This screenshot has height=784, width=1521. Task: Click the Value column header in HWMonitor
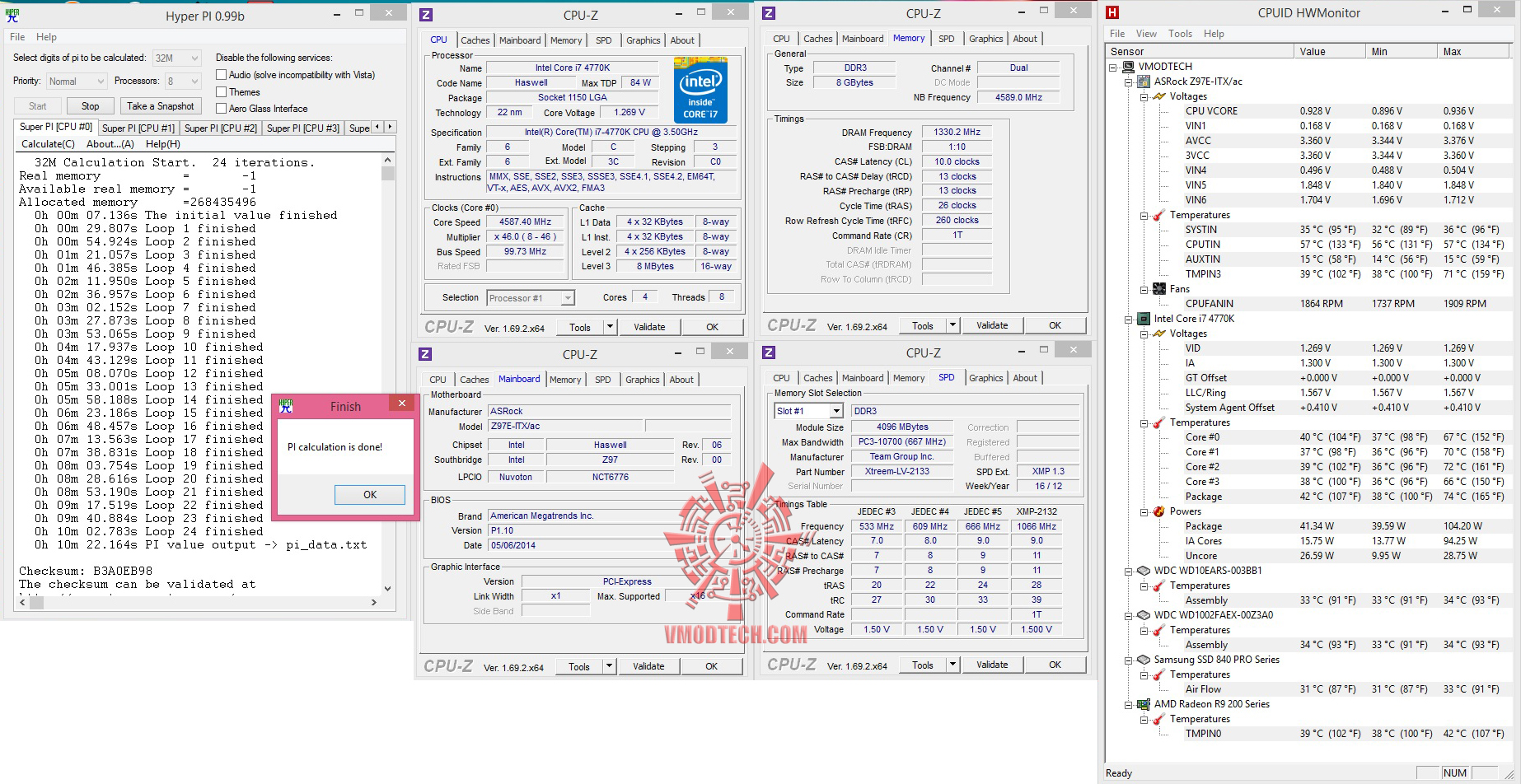coord(1330,51)
